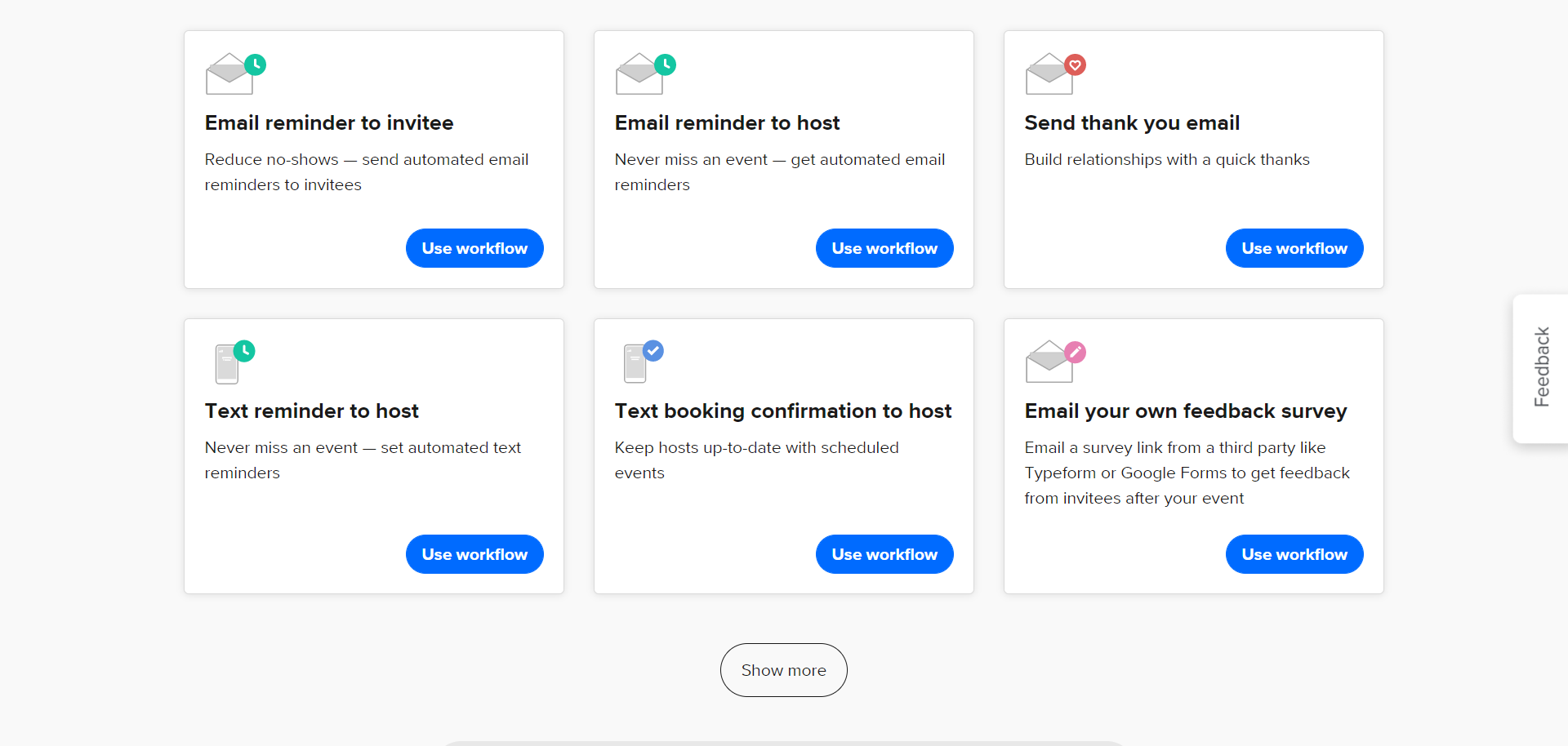Click the envelope clock icon on Email reminder to invitee
This screenshot has width=1568, height=746.
(235, 73)
